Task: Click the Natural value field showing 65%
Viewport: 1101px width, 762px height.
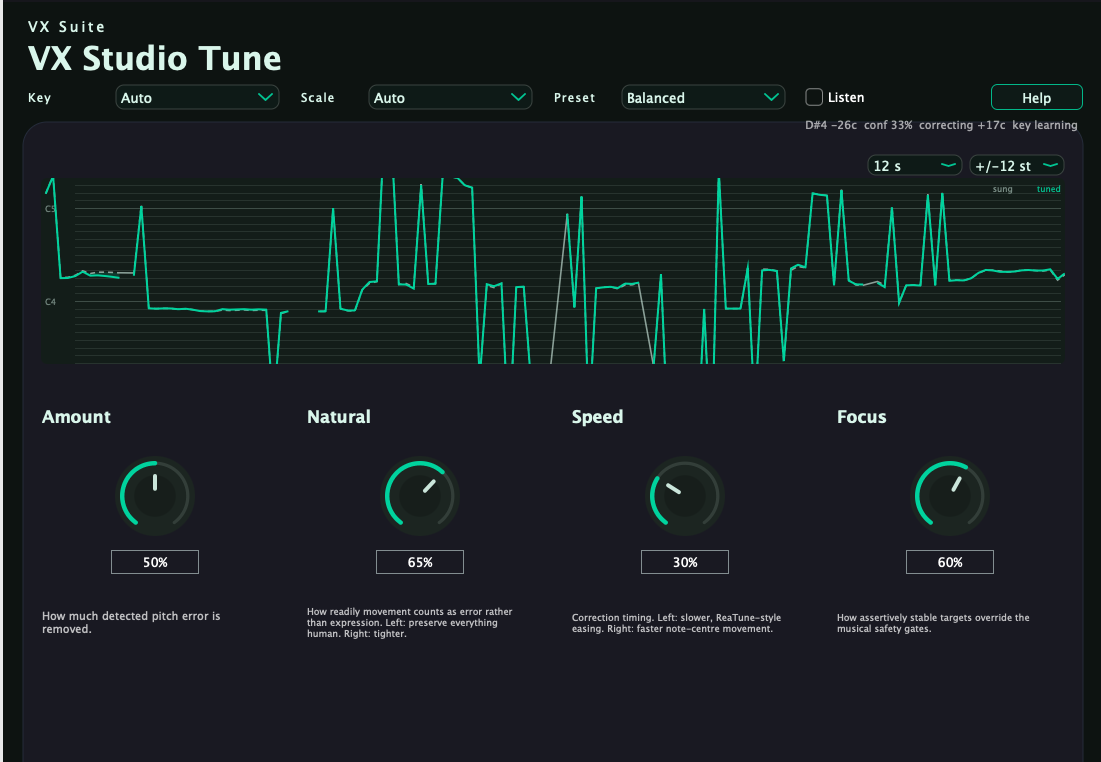Action: (420, 562)
